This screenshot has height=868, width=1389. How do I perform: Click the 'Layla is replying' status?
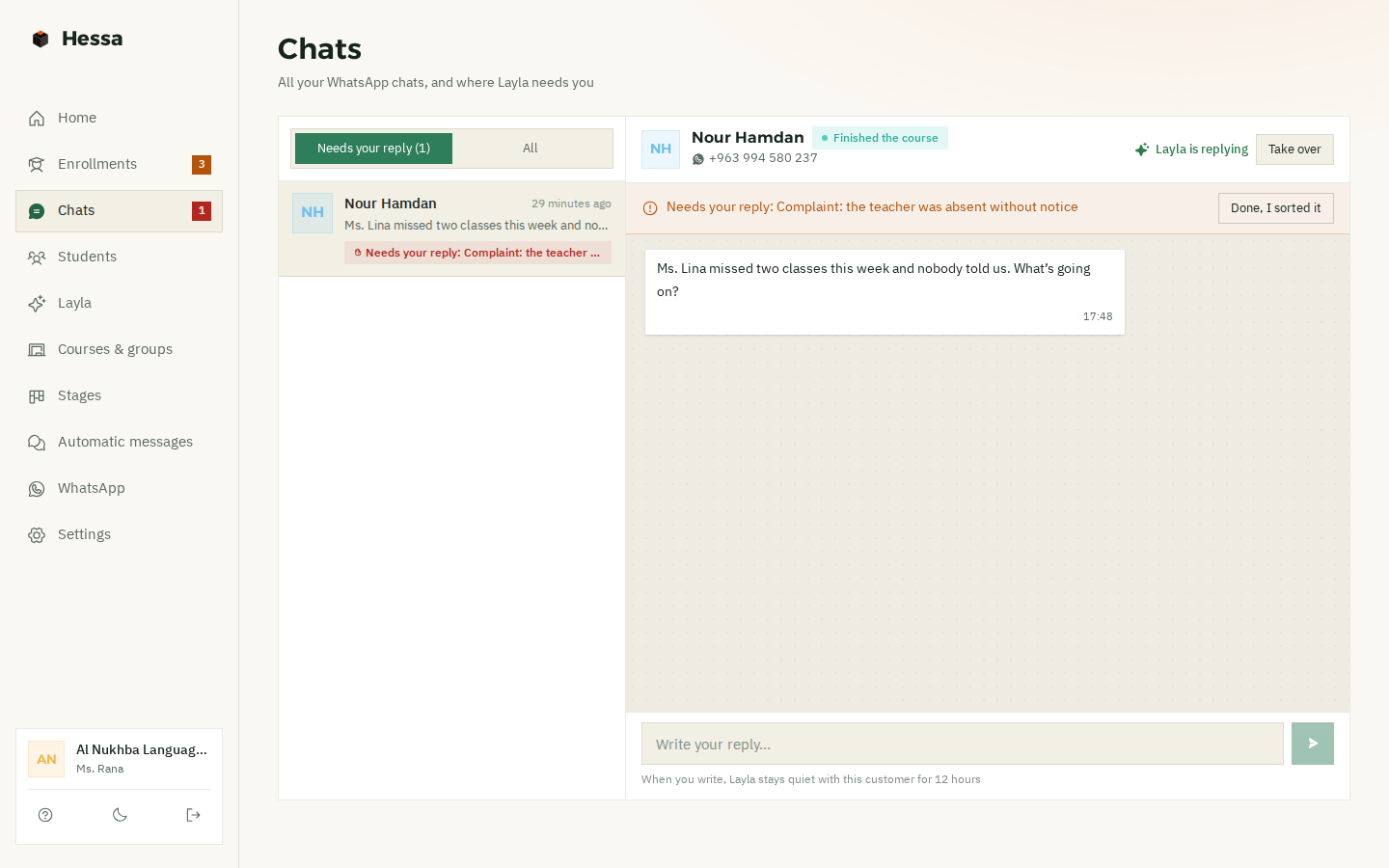click(1191, 149)
